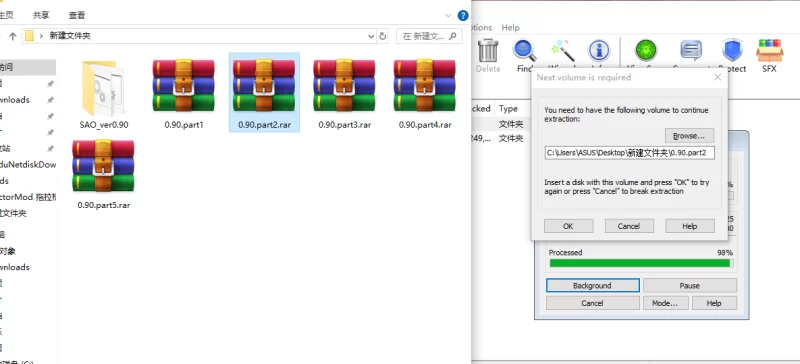Launch the Wizard wand icon in WinRAR
The width and height of the screenshot is (800, 364).
click(563, 50)
